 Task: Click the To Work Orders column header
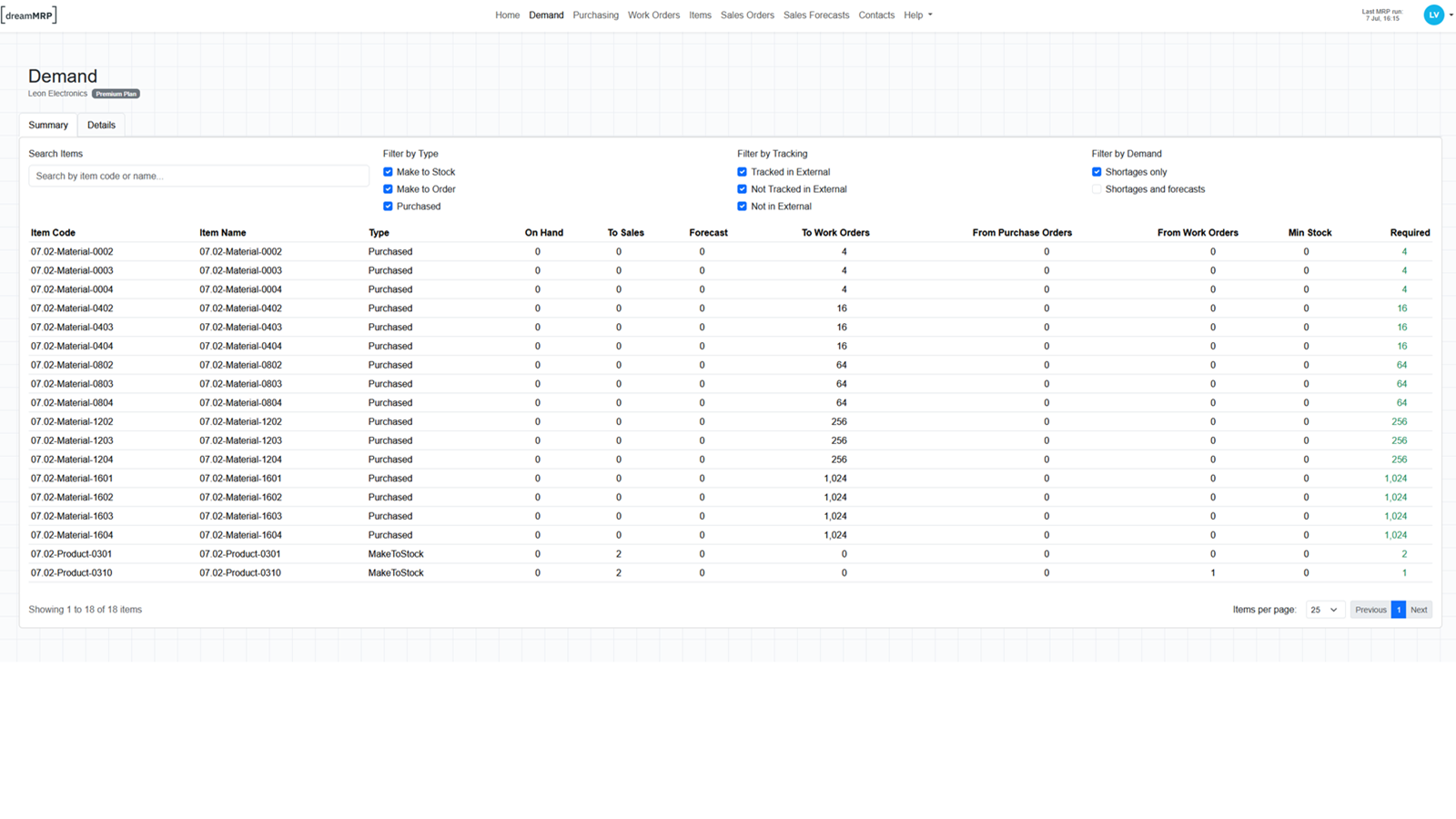click(x=835, y=233)
